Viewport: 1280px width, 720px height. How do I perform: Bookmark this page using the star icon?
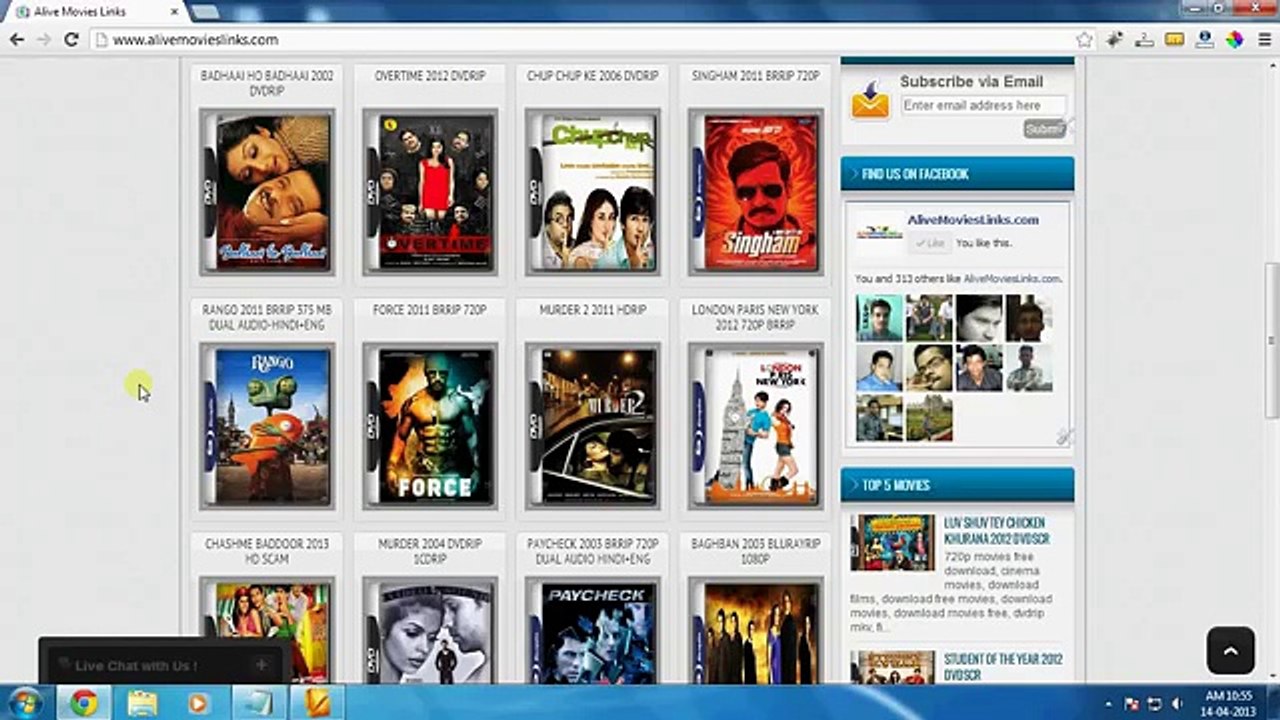pyautogui.click(x=1084, y=40)
